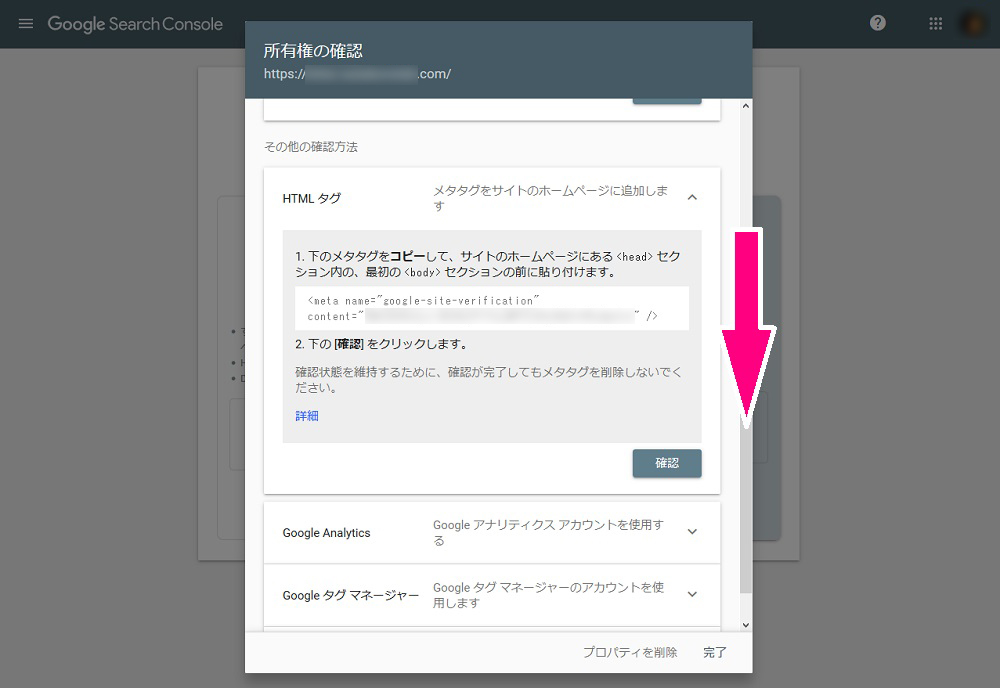This screenshot has height=688, width=1000.
Task: Click scrollbar up arrow in dialog
Action: coord(746,106)
